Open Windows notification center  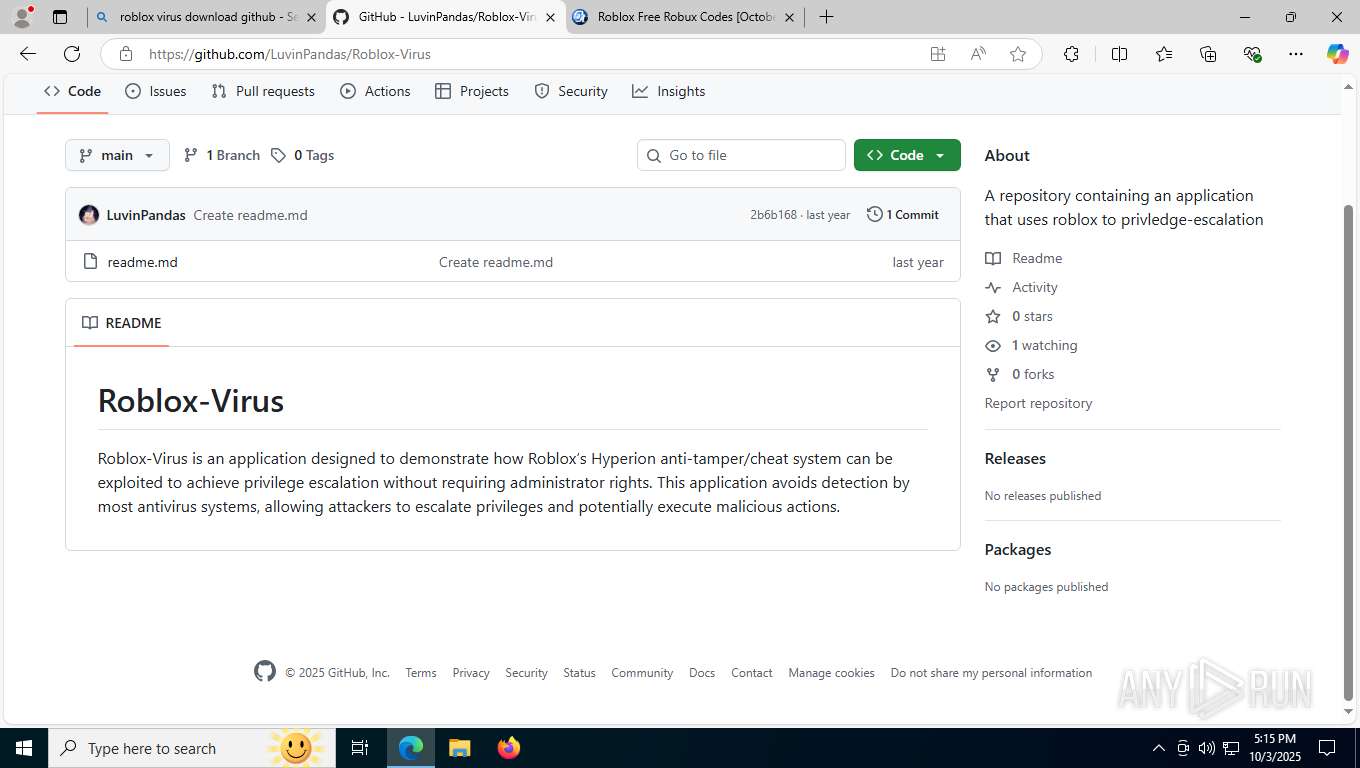(x=1327, y=748)
